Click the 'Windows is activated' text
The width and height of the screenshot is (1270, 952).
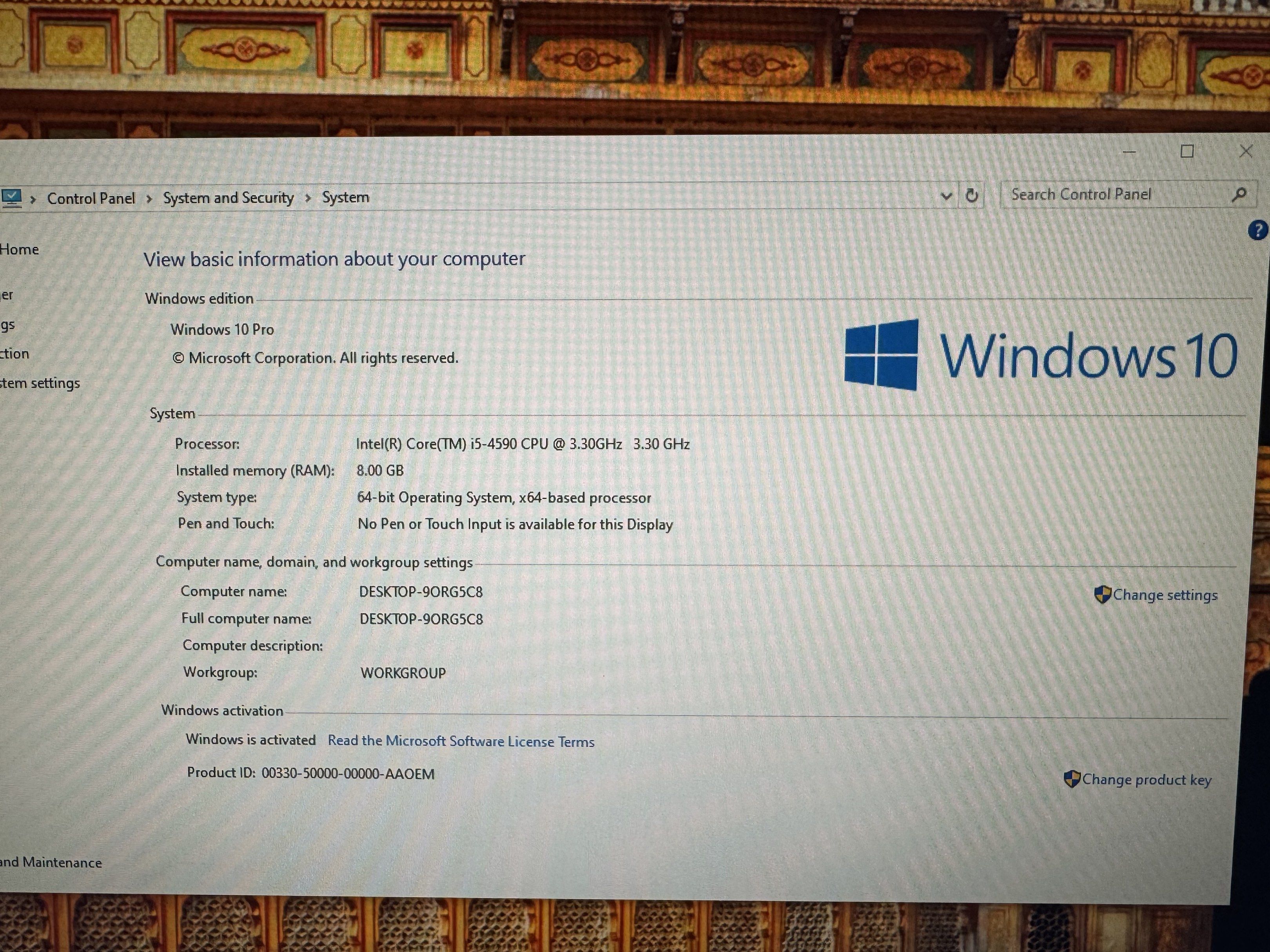coord(251,740)
